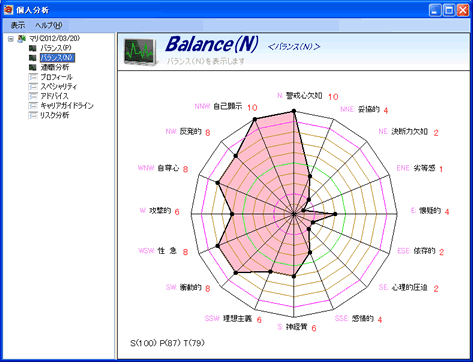This screenshot has height=362, width=473.
Task: Click the monitor icon next to バランス(N)
Action: 32,58
